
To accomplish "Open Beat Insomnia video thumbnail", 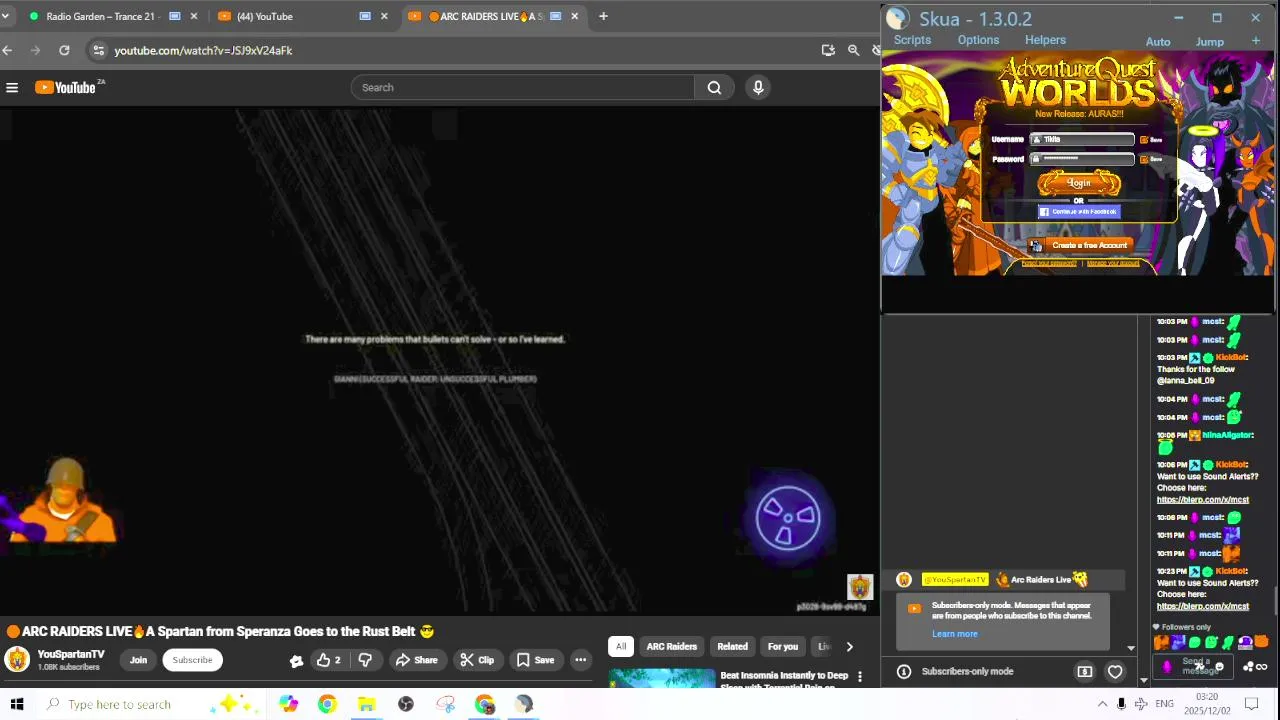I will [x=662, y=678].
